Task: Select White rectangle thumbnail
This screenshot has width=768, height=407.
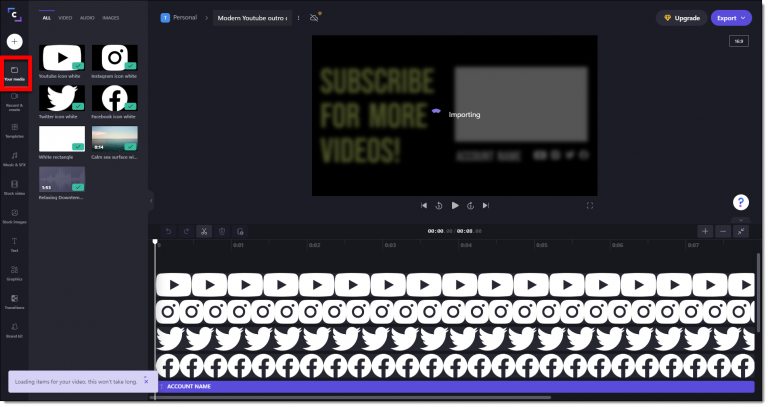Action: pos(62,139)
